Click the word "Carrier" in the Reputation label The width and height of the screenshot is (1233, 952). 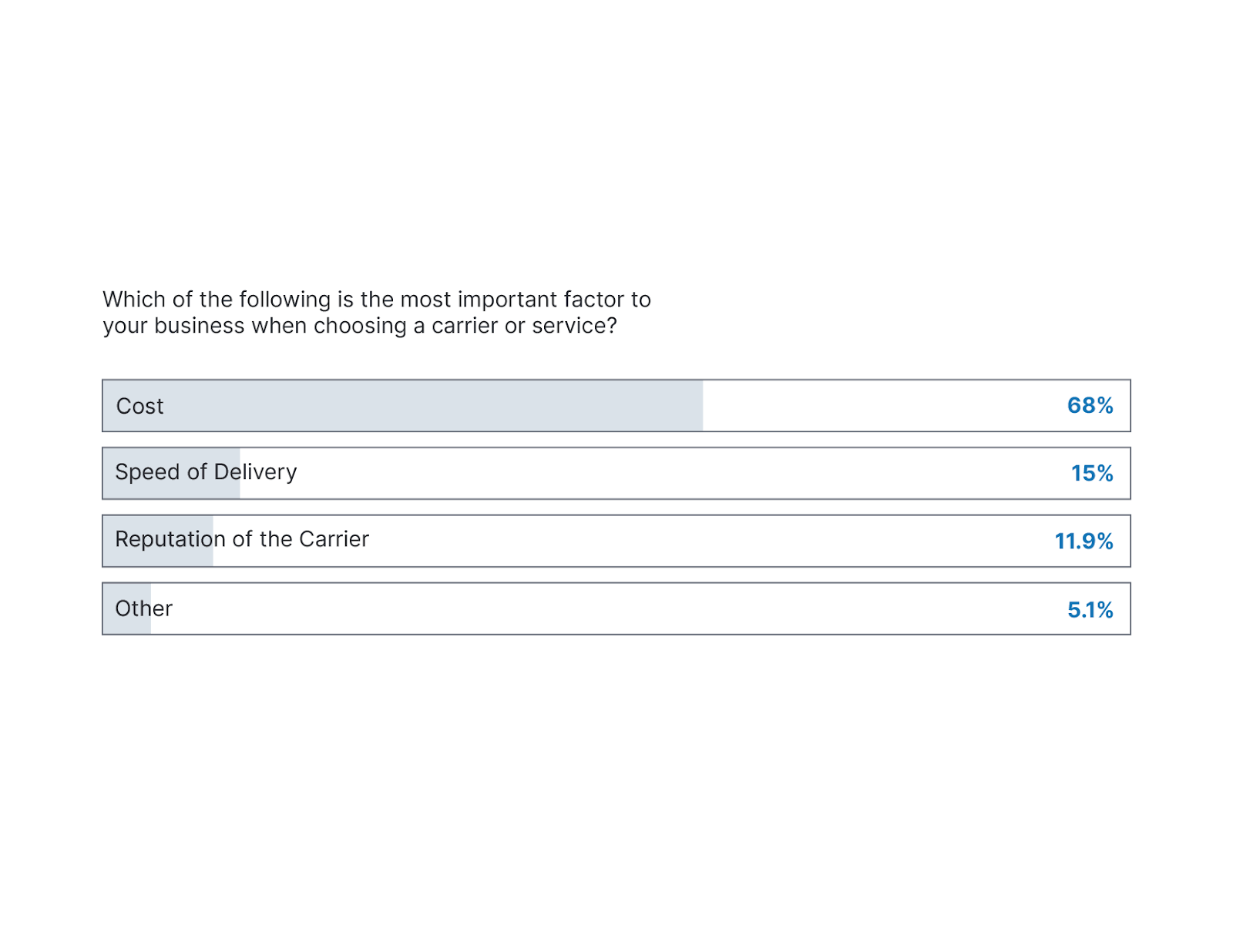[334, 539]
